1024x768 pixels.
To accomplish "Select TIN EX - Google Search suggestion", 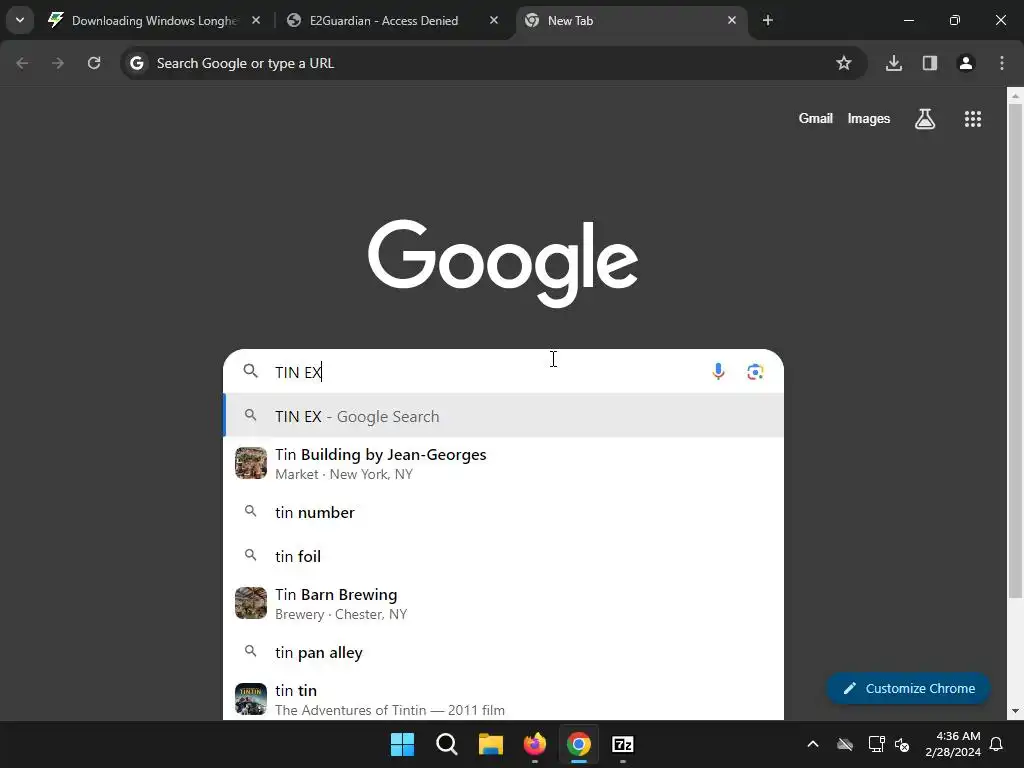I will [x=504, y=416].
